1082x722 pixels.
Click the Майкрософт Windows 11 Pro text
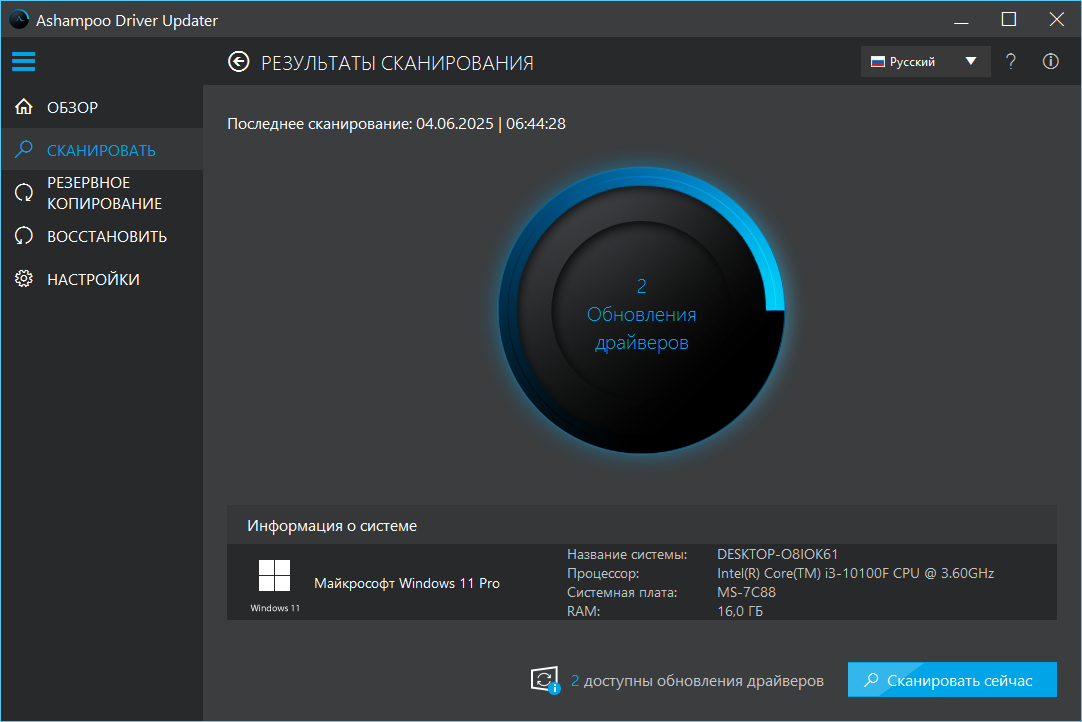(407, 583)
